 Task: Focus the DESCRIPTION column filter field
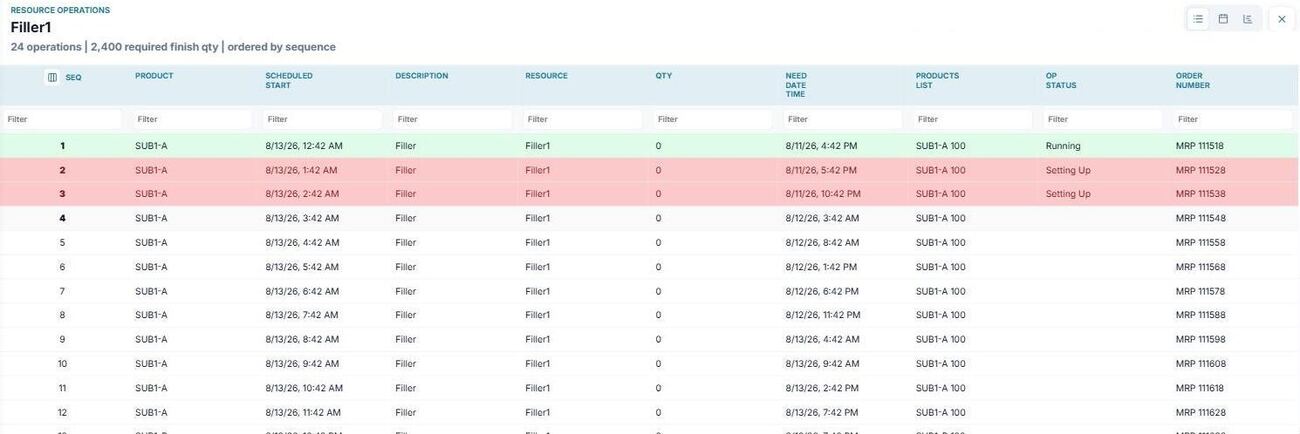(x=452, y=119)
